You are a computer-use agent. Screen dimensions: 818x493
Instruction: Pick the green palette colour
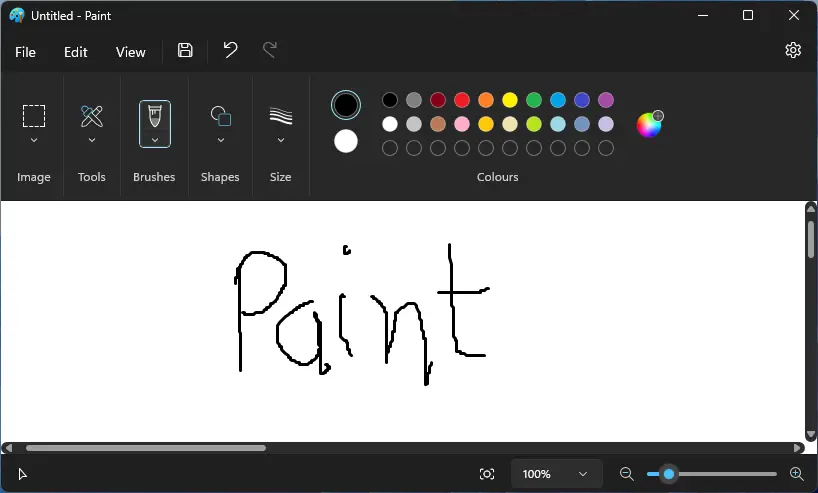534,100
